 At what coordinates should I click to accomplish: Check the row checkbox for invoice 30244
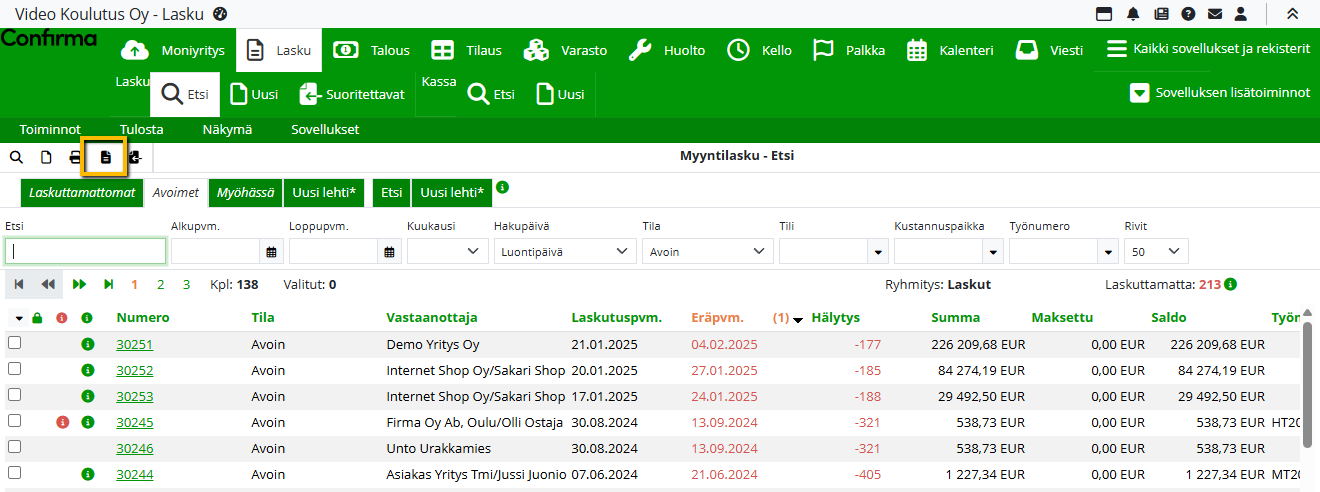tap(14, 473)
